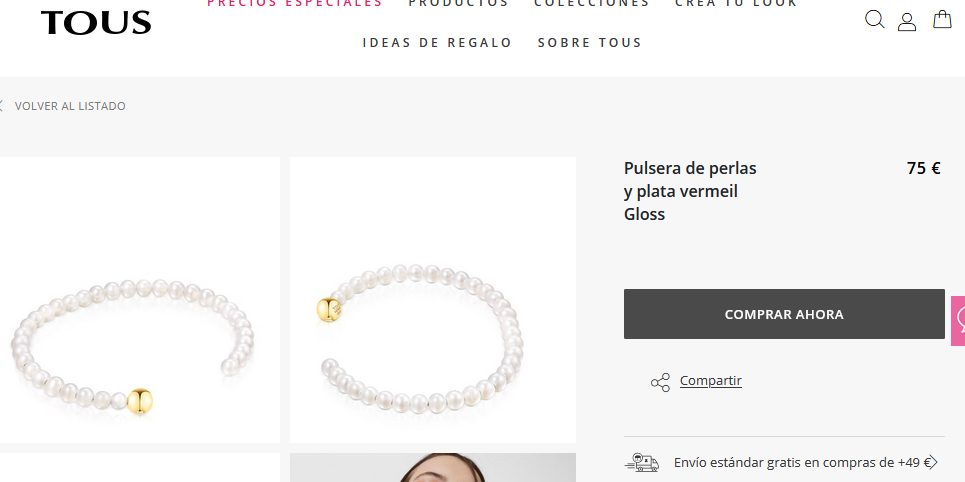Click the back arrow before Volver al listado

[x=1, y=106]
